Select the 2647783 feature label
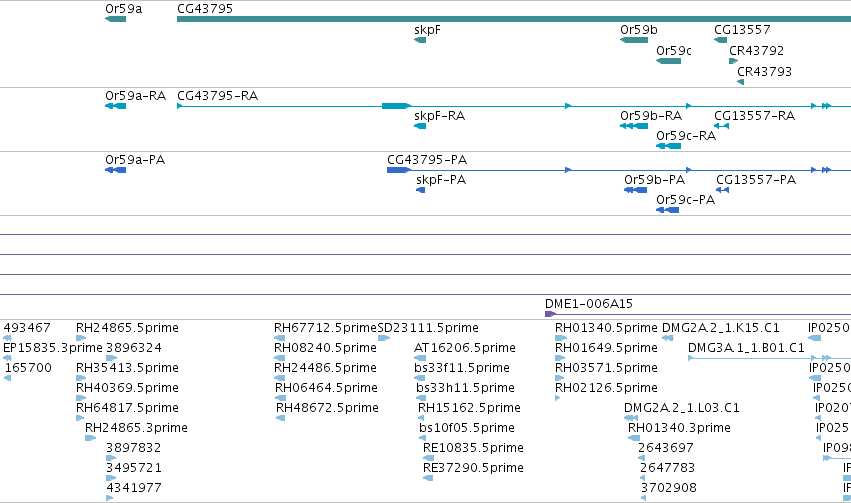Image resolution: width=851 pixels, height=503 pixels. [x=668, y=468]
